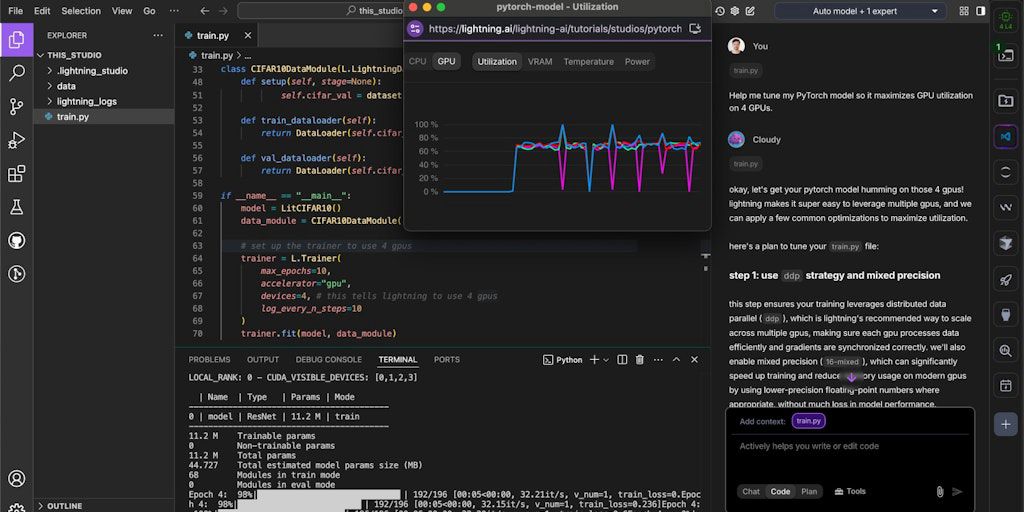Open the Auto model + 1 expert dropdown

point(860,11)
